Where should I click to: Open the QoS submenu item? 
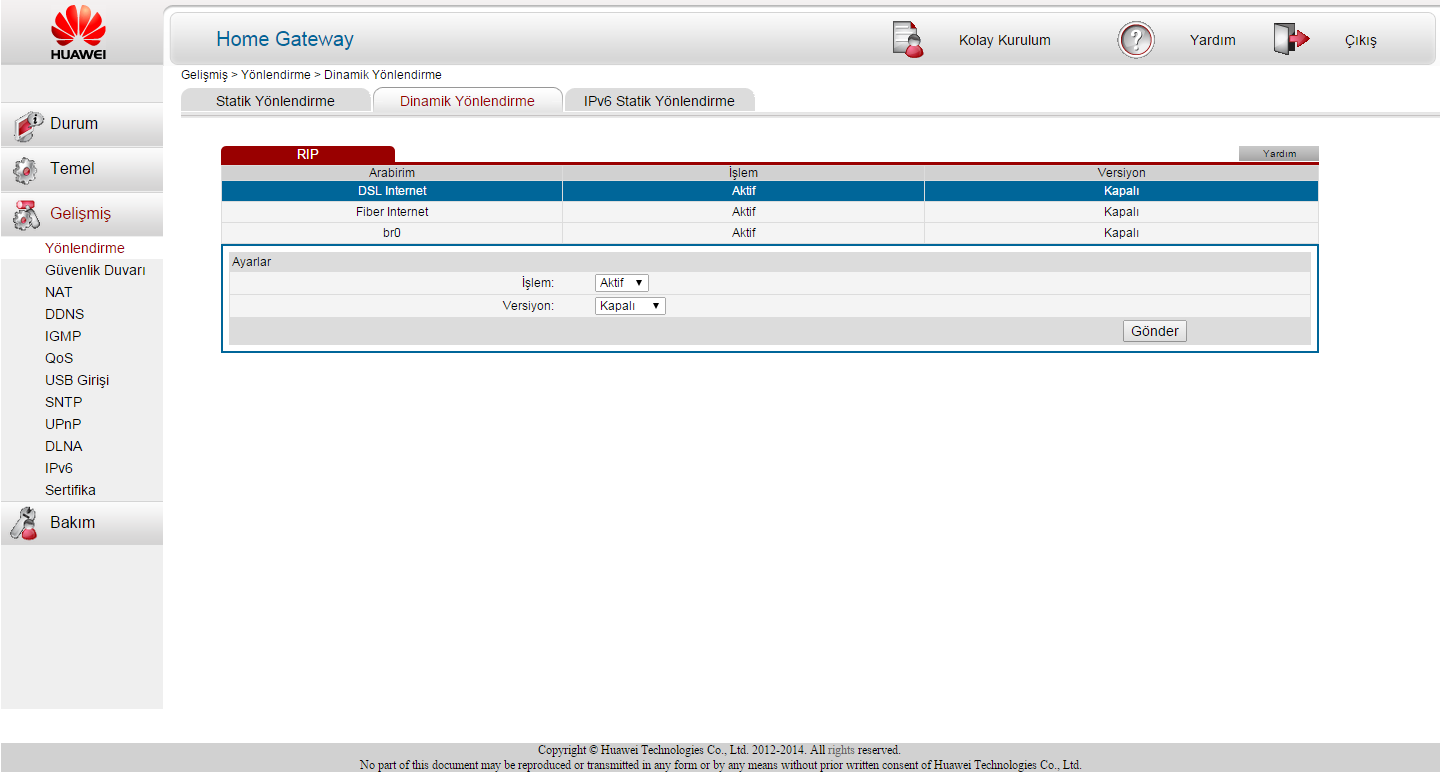(x=59, y=358)
